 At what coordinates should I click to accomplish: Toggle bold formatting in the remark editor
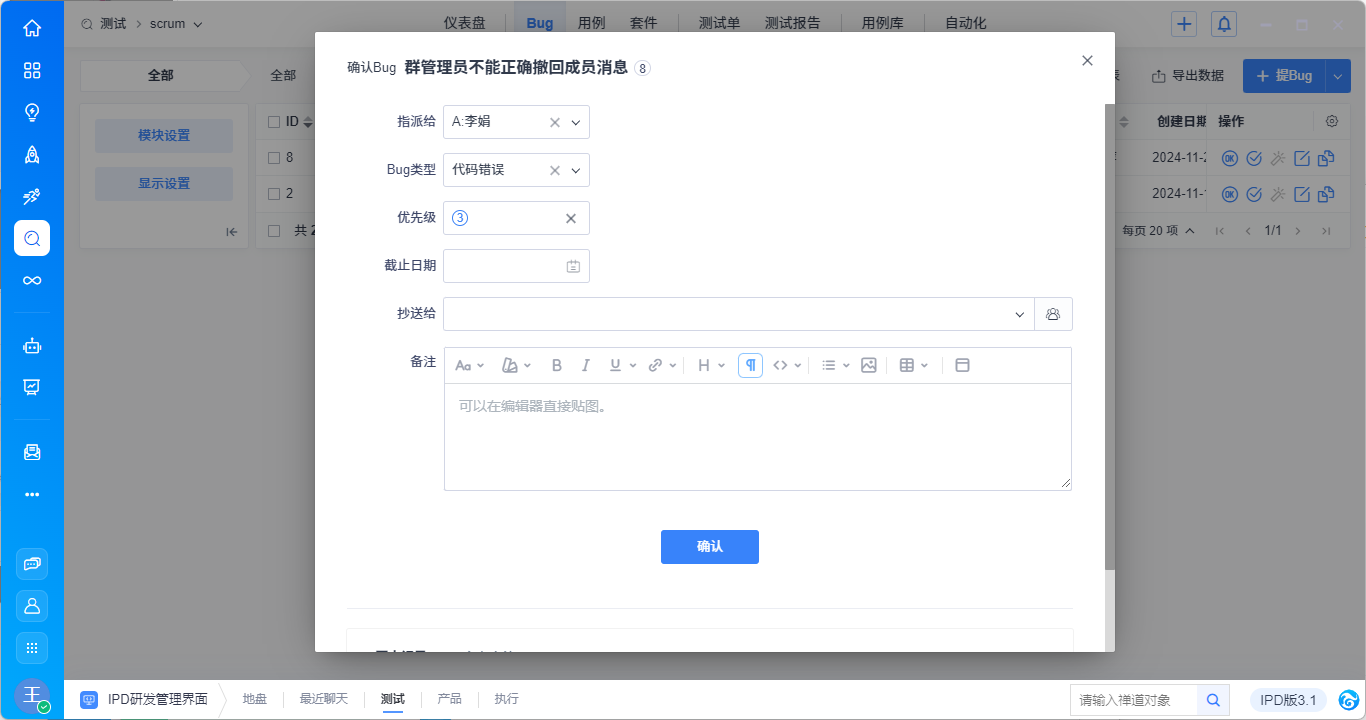557,366
